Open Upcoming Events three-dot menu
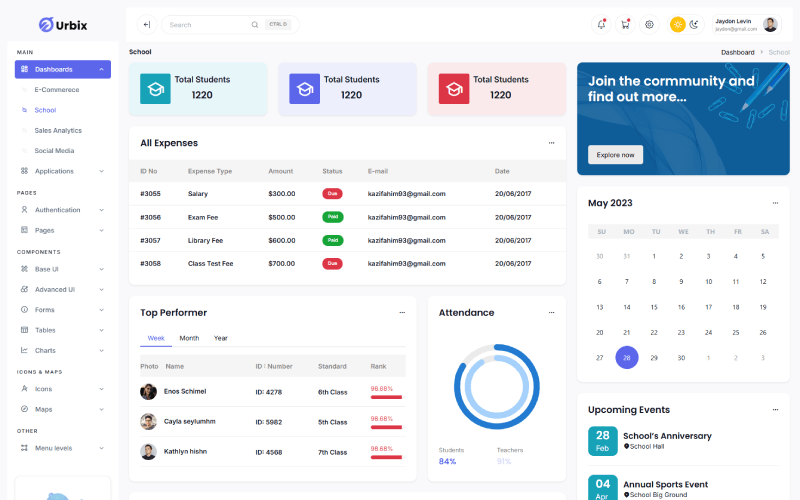 tap(774, 409)
